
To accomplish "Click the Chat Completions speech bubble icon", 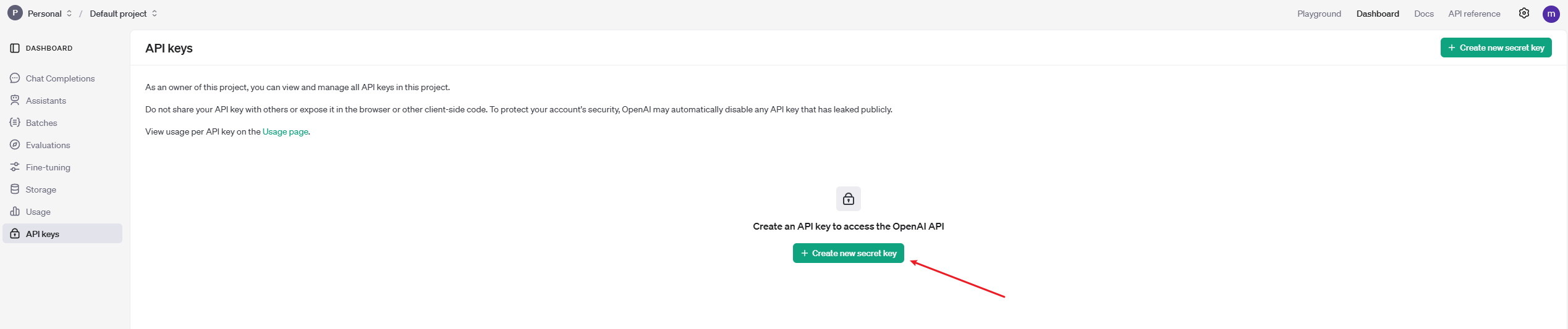I will point(15,78).
